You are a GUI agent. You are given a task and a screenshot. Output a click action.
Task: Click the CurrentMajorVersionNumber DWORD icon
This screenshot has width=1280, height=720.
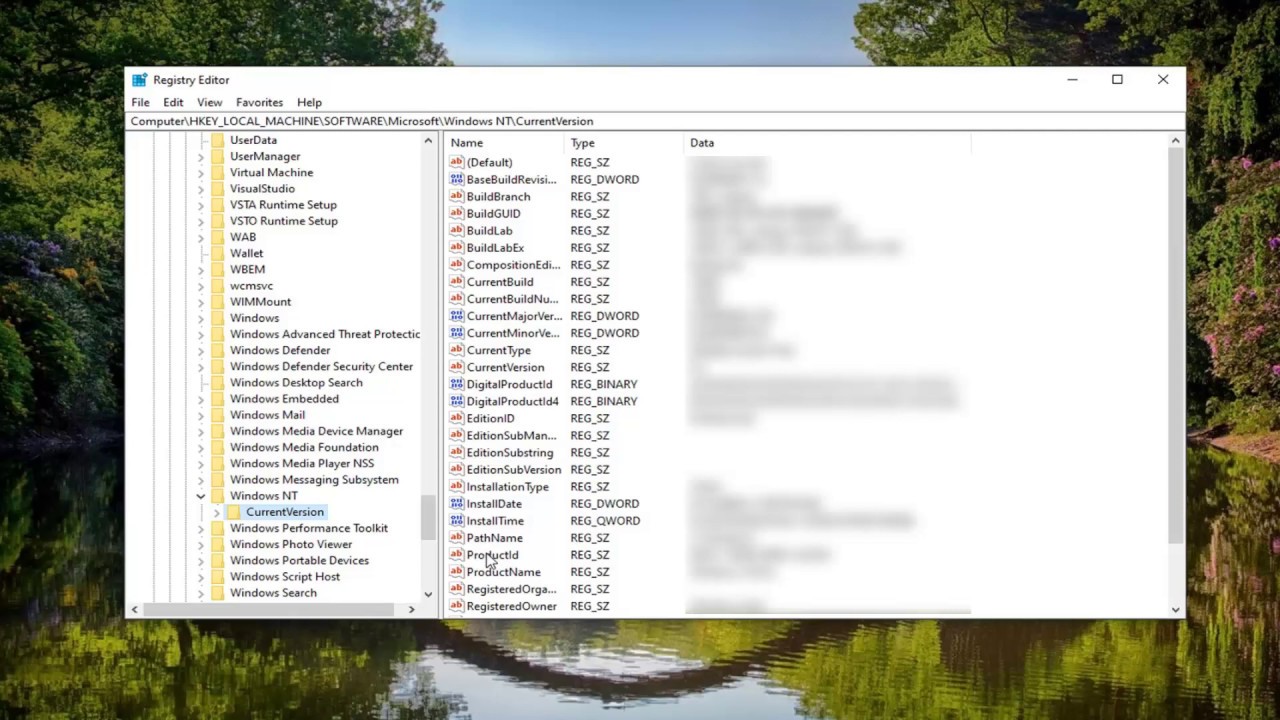coord(457,315)
